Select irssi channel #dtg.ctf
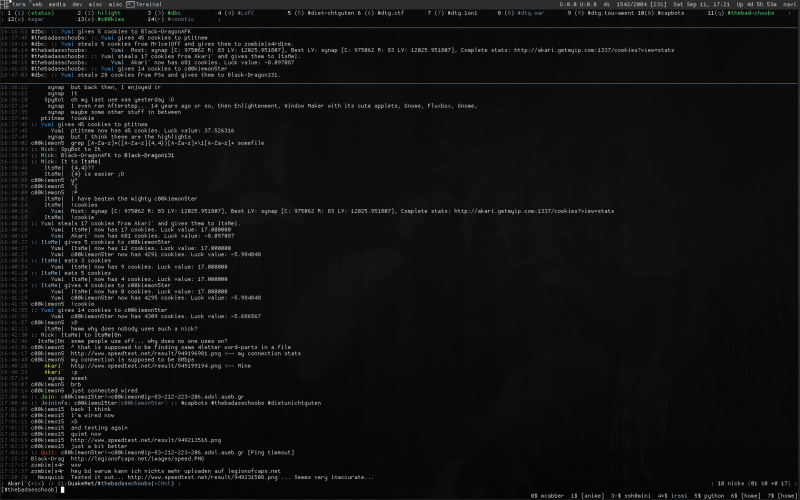 pos(380,13)
